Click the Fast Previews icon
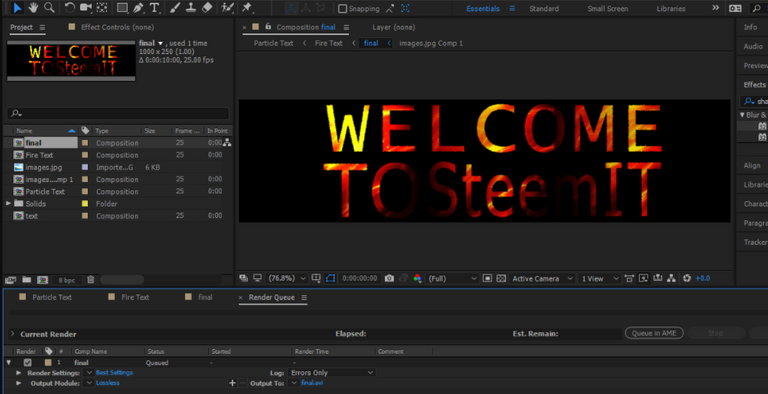The image size is (768, 394). tap(643, 278)
